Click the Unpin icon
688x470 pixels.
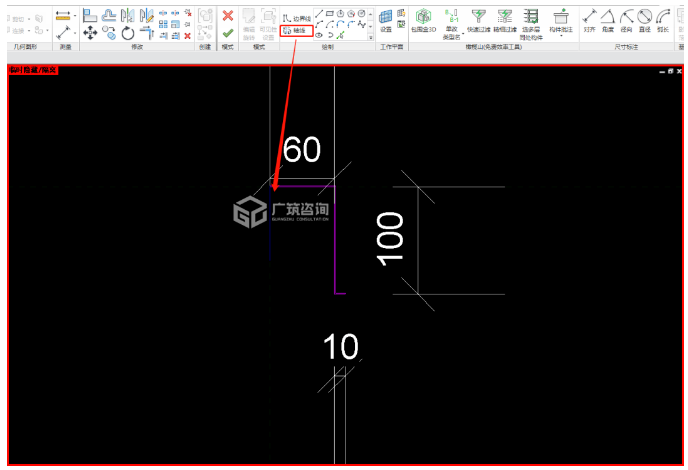(x=188, y=13)
